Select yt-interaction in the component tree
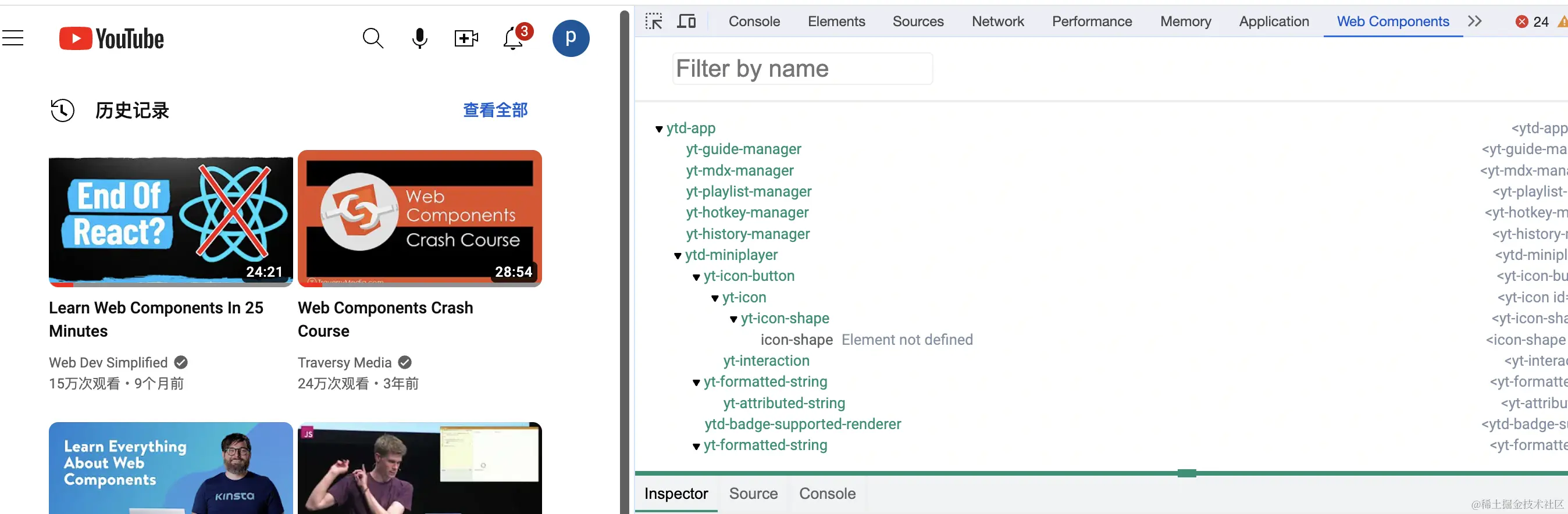The height and width of the screenshot is (514, 1568). click(766, 360)
